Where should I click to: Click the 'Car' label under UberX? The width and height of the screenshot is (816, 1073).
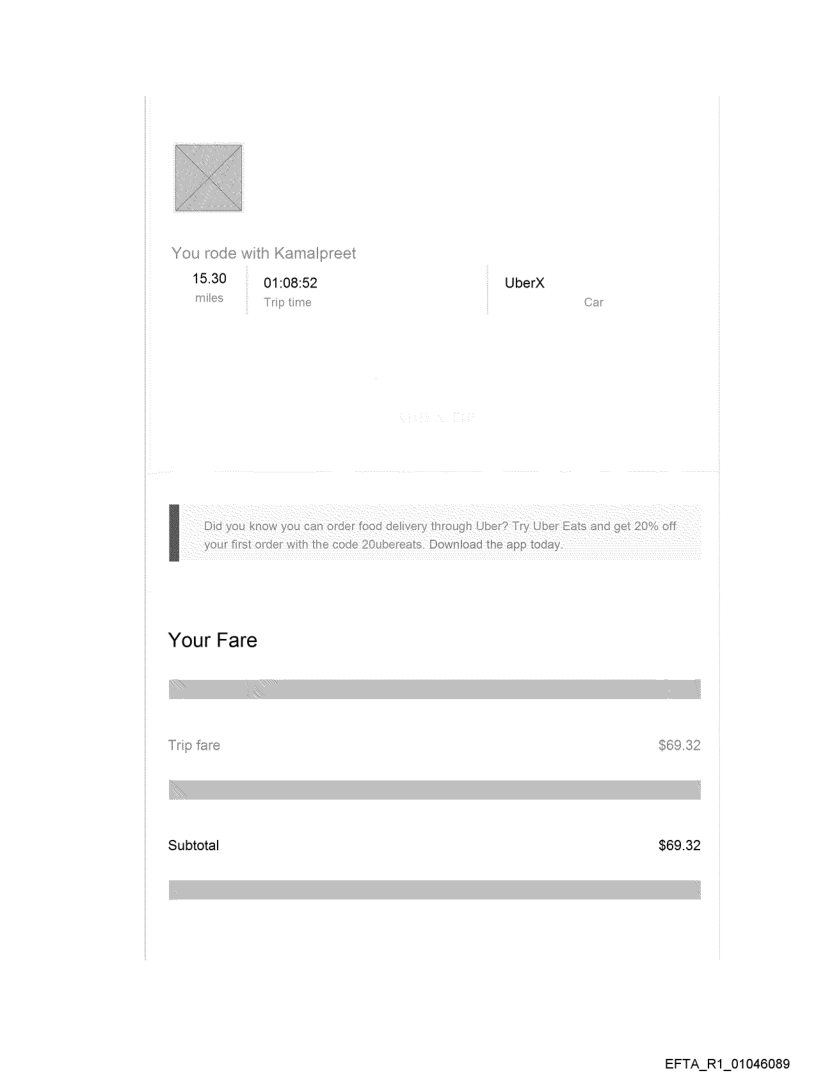click(x=593, y=302)
